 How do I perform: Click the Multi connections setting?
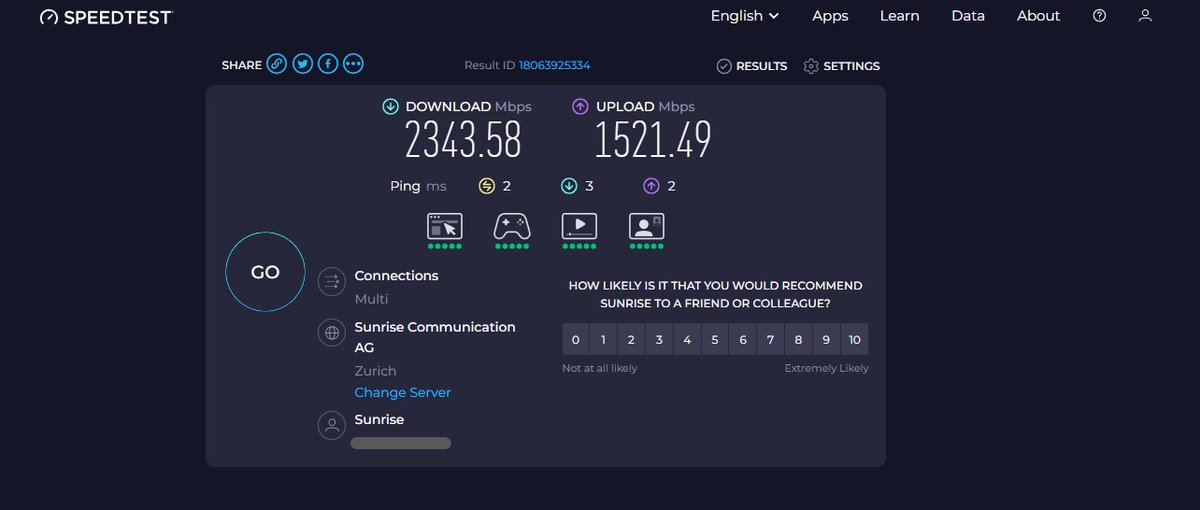[371, 299]
